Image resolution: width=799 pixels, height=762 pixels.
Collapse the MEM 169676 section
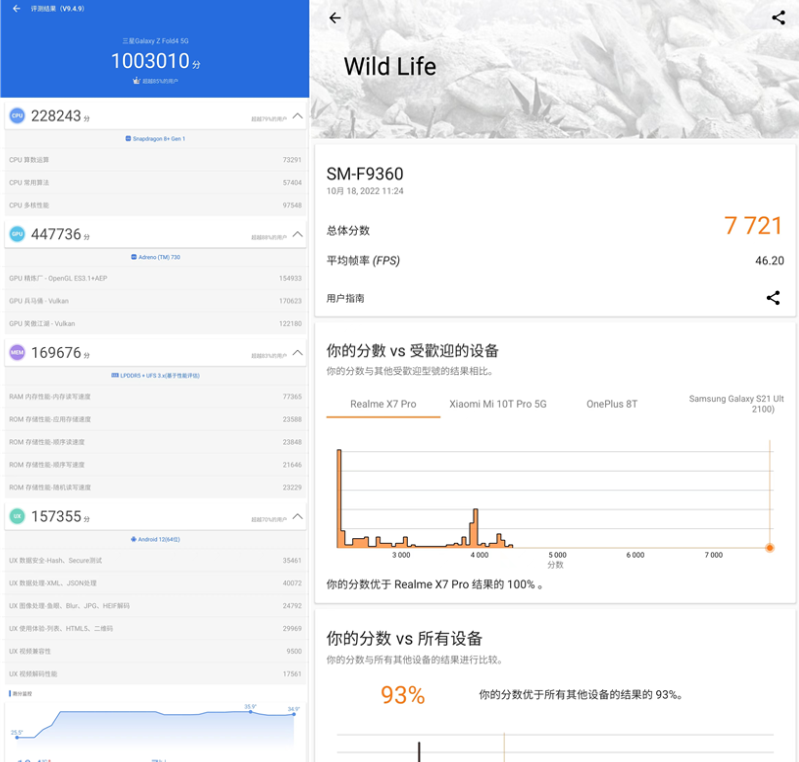(x=298, y=353)
